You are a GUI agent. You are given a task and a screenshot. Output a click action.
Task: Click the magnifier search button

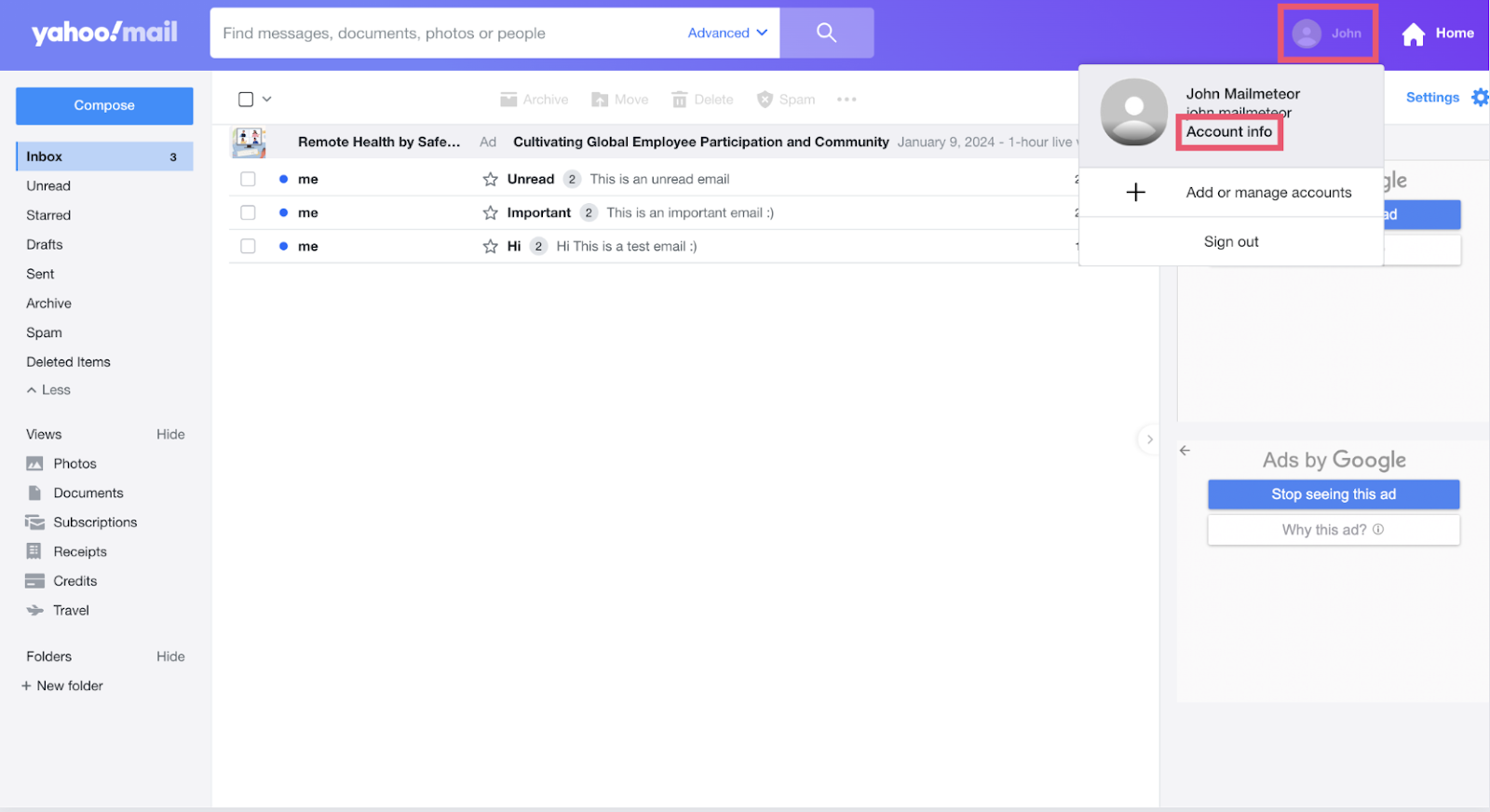click(826, 33)
